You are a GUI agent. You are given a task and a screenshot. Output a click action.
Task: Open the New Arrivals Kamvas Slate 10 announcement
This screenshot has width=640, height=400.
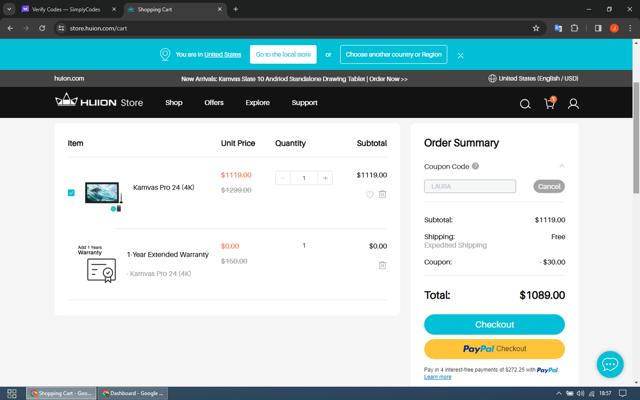[294, 79]
